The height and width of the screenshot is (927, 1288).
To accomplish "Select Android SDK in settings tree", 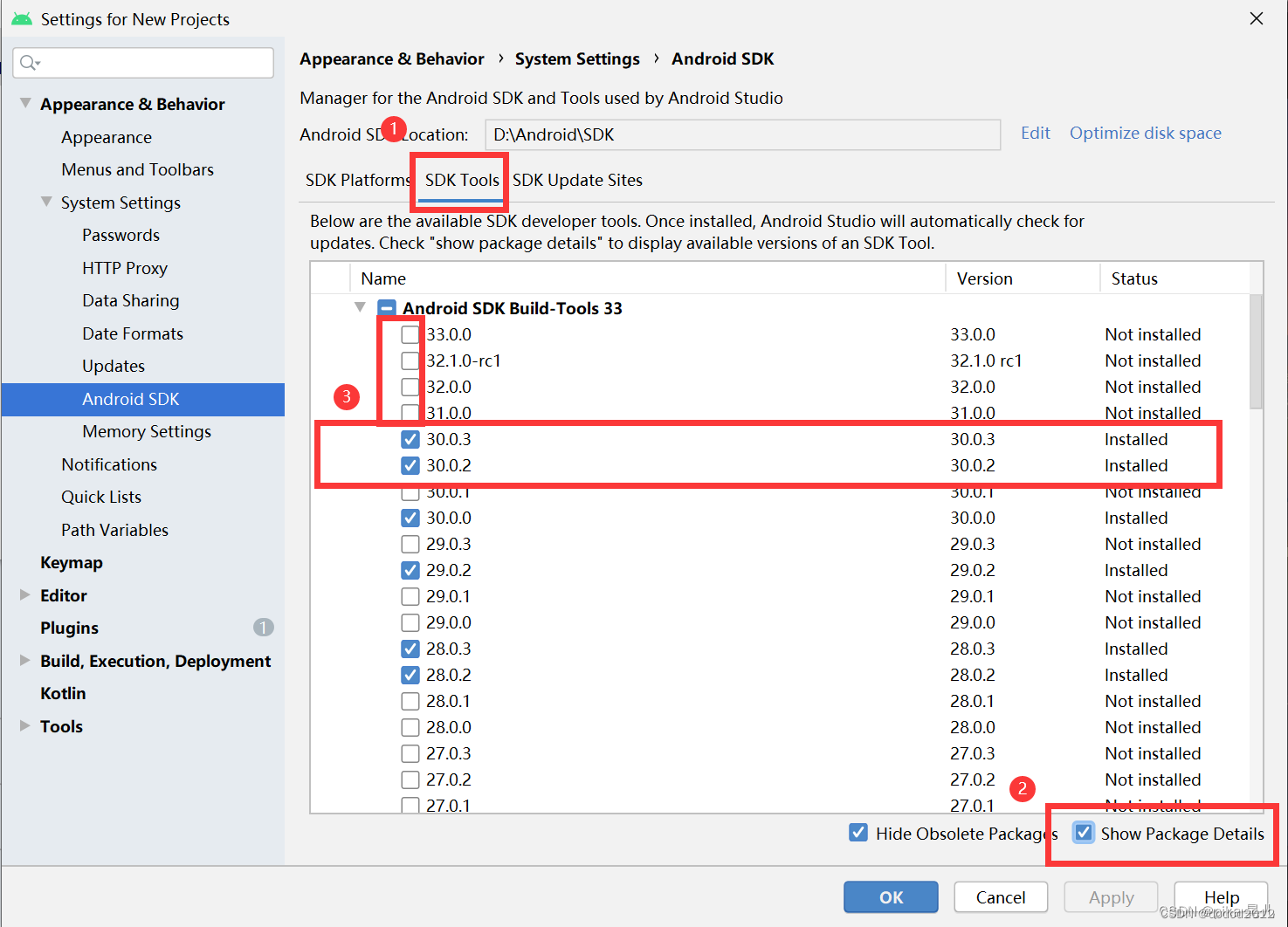I will click(131, 399).
